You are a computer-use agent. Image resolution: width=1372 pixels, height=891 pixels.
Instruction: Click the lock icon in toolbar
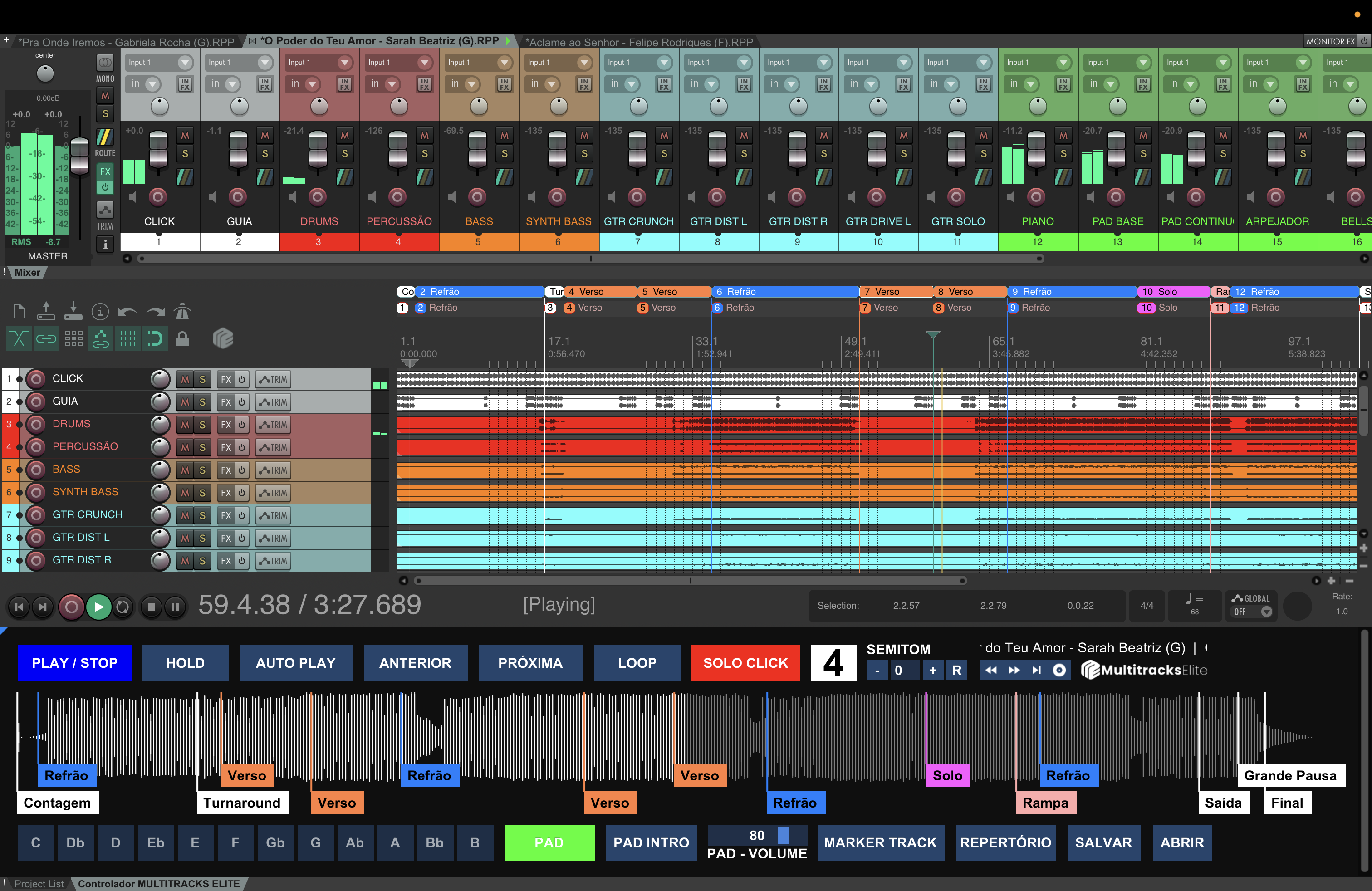coord(182,338)
